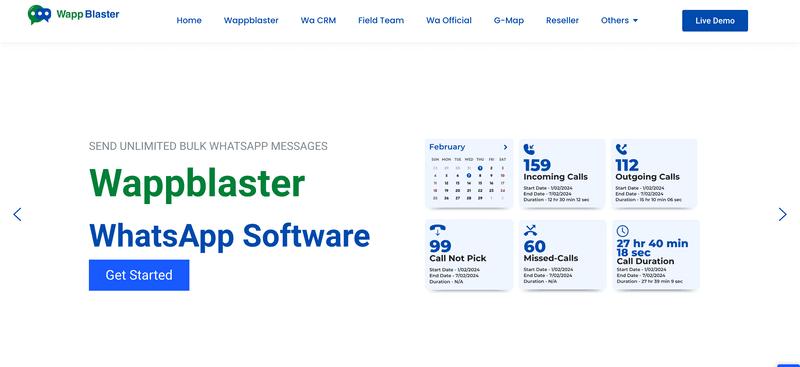Click the 159 Incoming Calls count

(537, 165)
